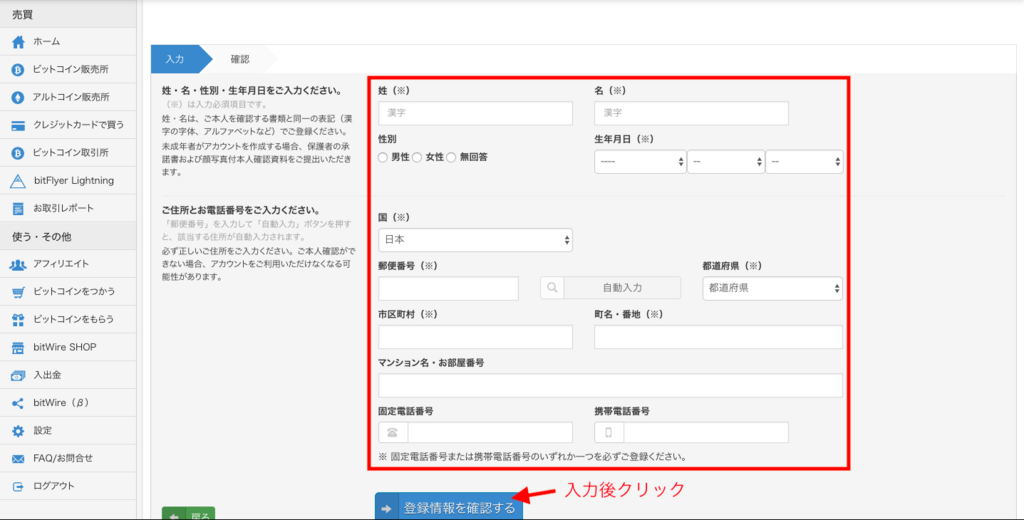The width and height of the screenshot is (1024, 520).
Task: Click the ビットコイン取引所 bitcoin icon
Action: [x=18, y=153]
